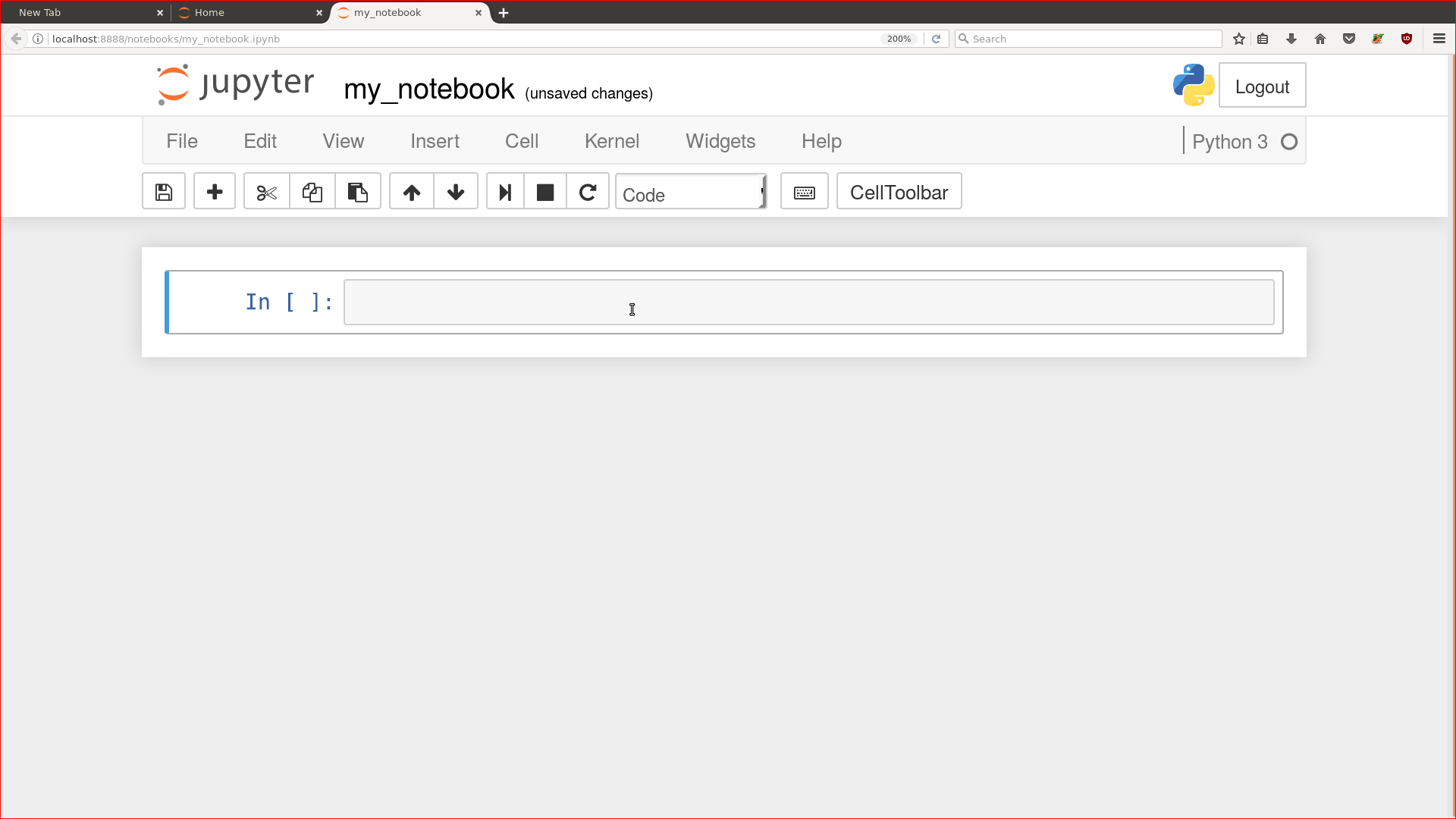This screenshot has height=819, width=1456.
Task: Open the Cell menu
Action: 522,141
